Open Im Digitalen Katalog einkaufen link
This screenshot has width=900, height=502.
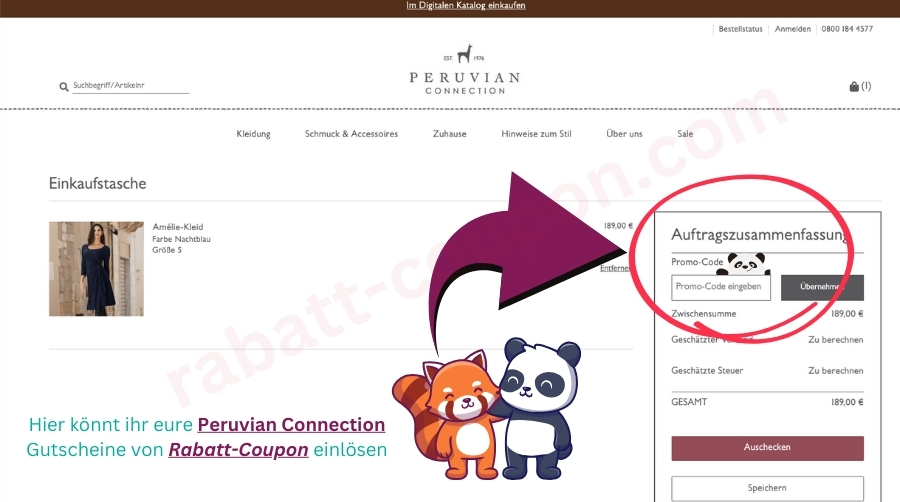[465, 6]
